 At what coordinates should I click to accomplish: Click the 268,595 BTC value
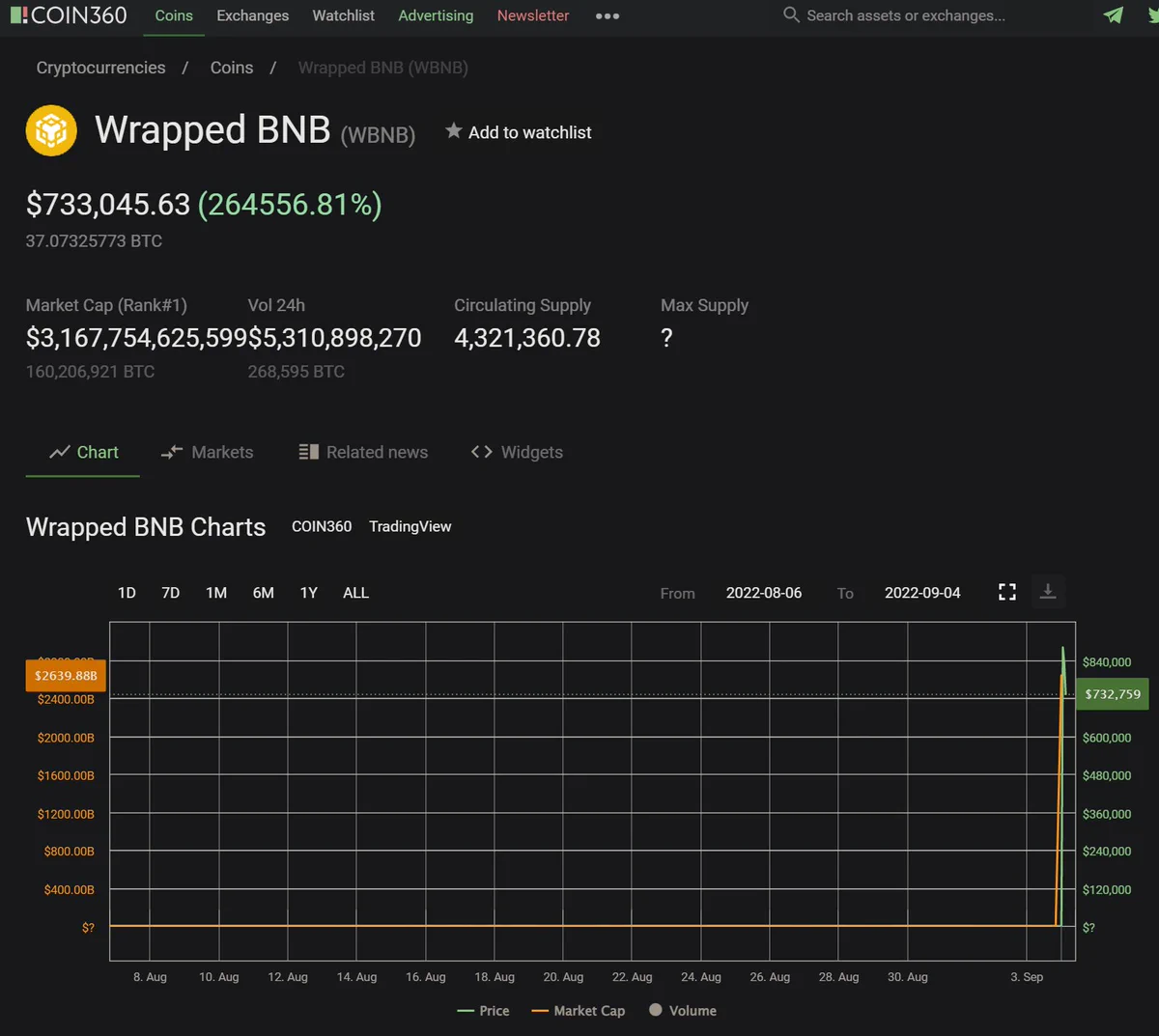tap(296, 372)
